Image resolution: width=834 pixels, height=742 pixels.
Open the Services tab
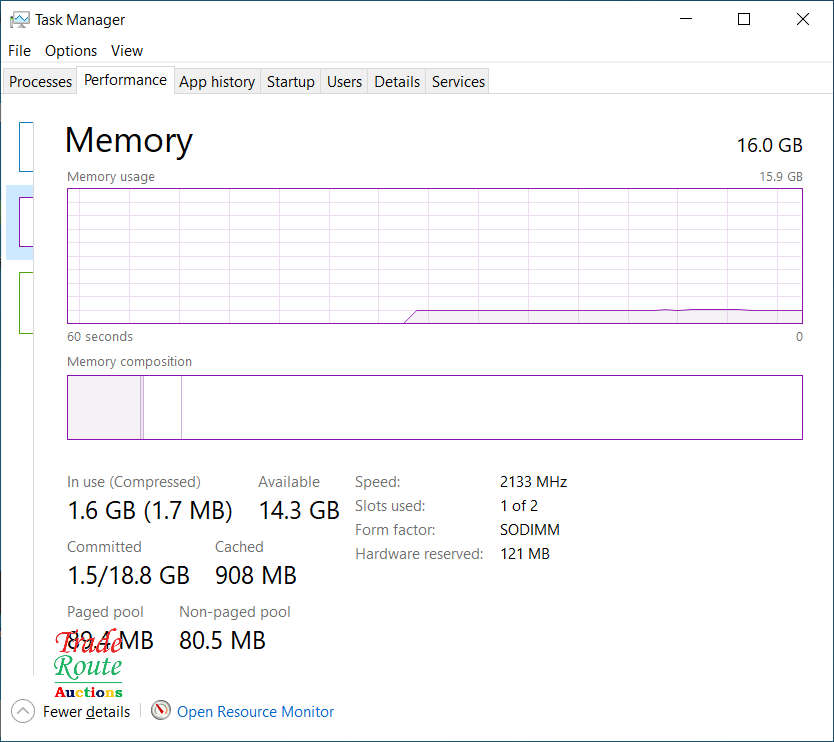(x=458, y=82)
